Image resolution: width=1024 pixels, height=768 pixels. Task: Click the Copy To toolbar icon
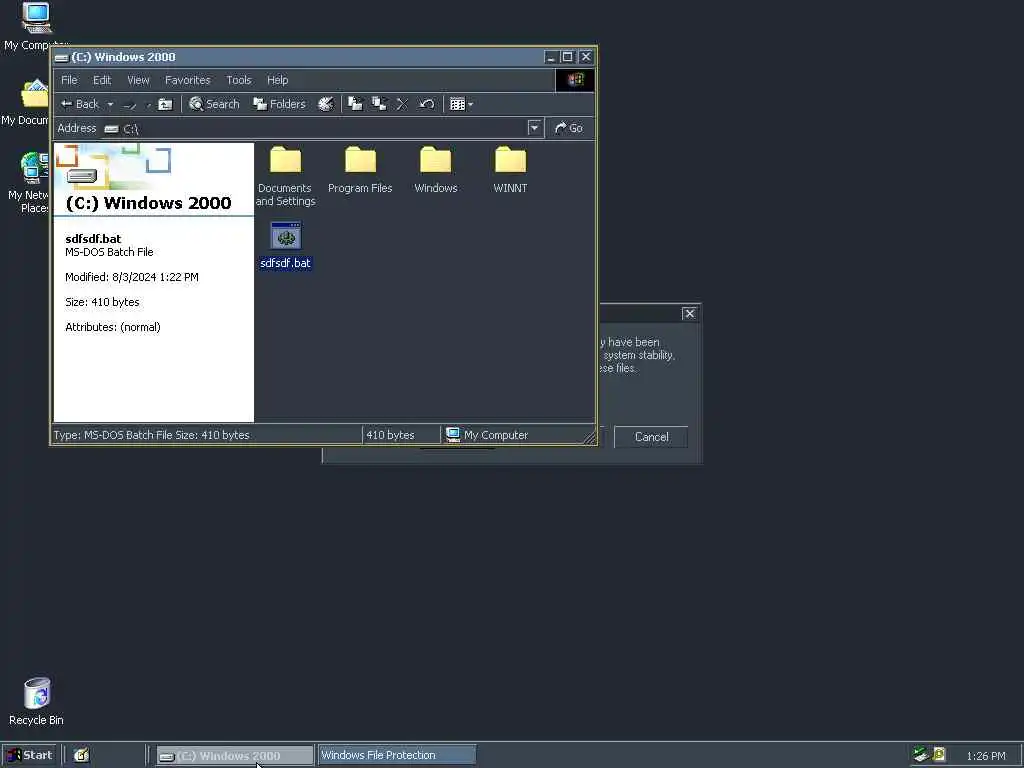pos(379,104)
